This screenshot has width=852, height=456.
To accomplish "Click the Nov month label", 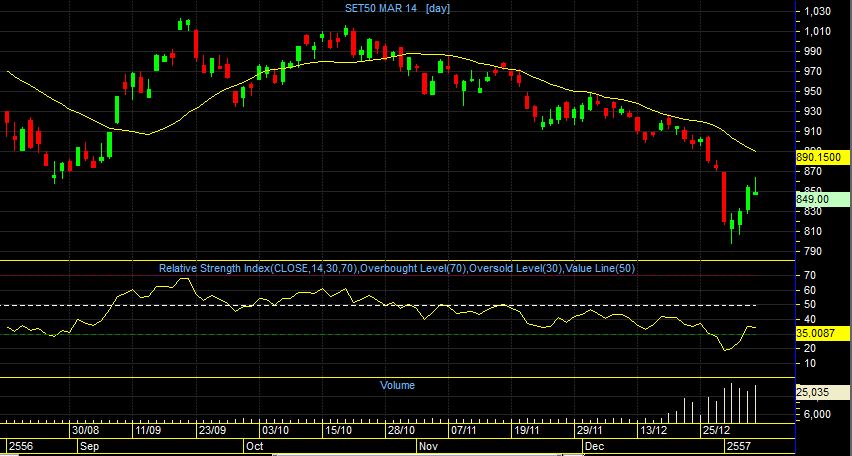I will [x=428, y=446].
